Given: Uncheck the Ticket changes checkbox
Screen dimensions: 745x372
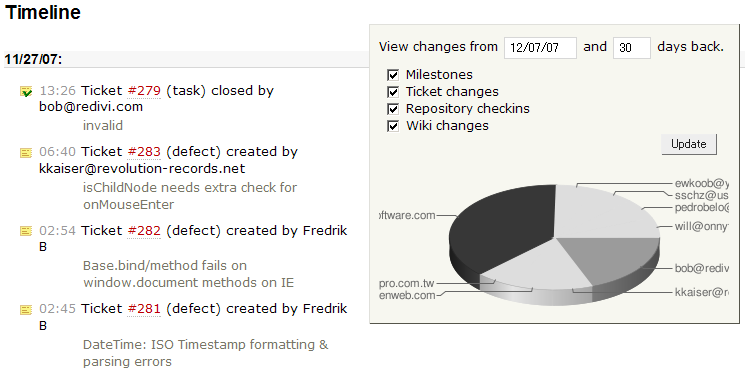Looking at the screenshot, I should [393, 92].
